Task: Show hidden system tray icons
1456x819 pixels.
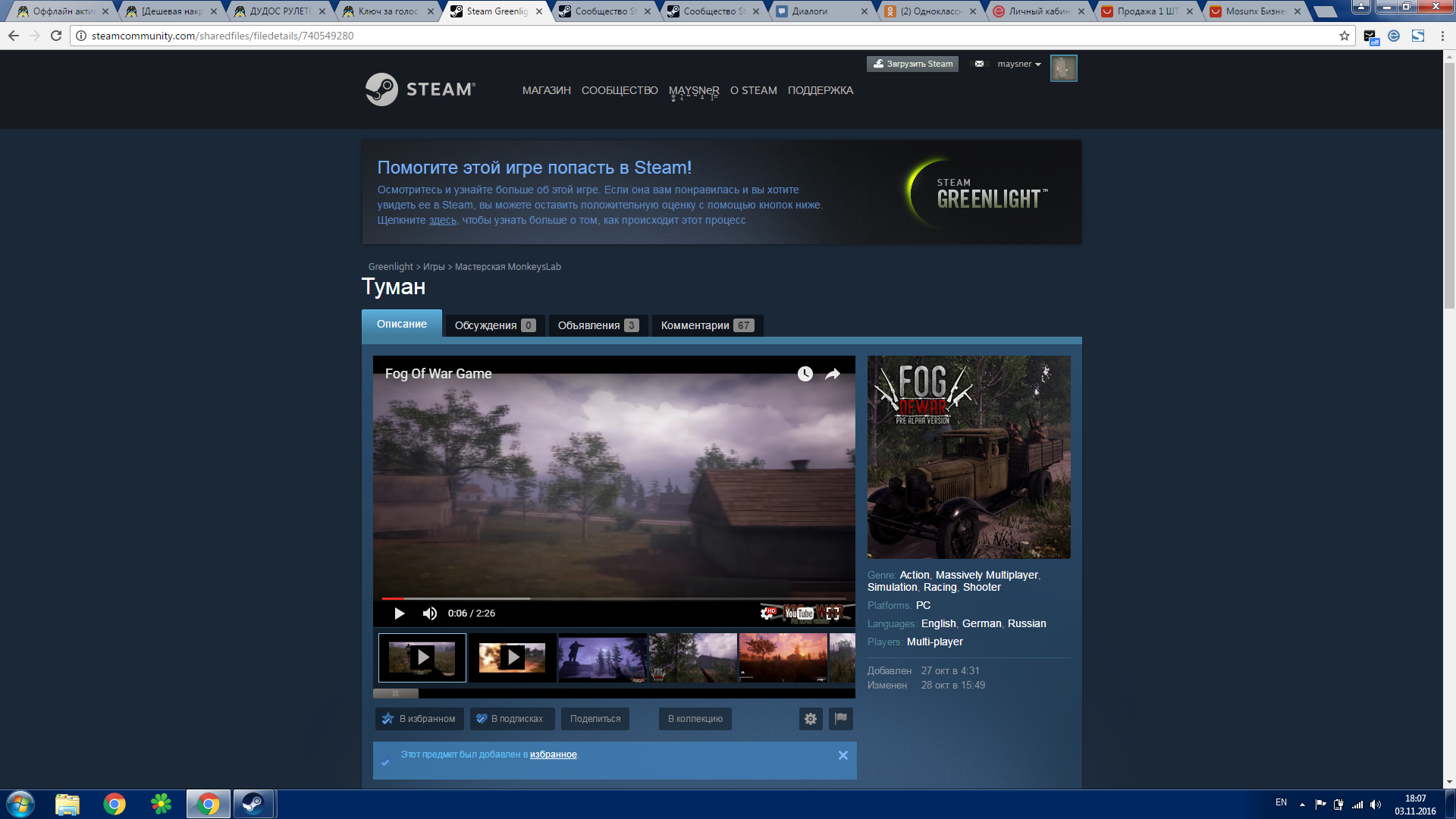Action: coord(1302,805)
